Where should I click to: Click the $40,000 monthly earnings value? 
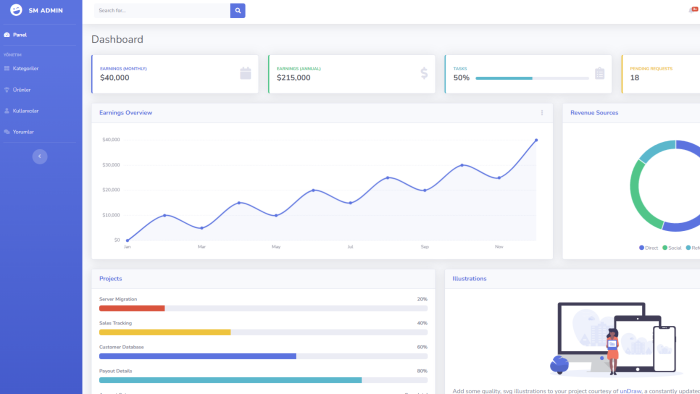click(x=115, y=78)
